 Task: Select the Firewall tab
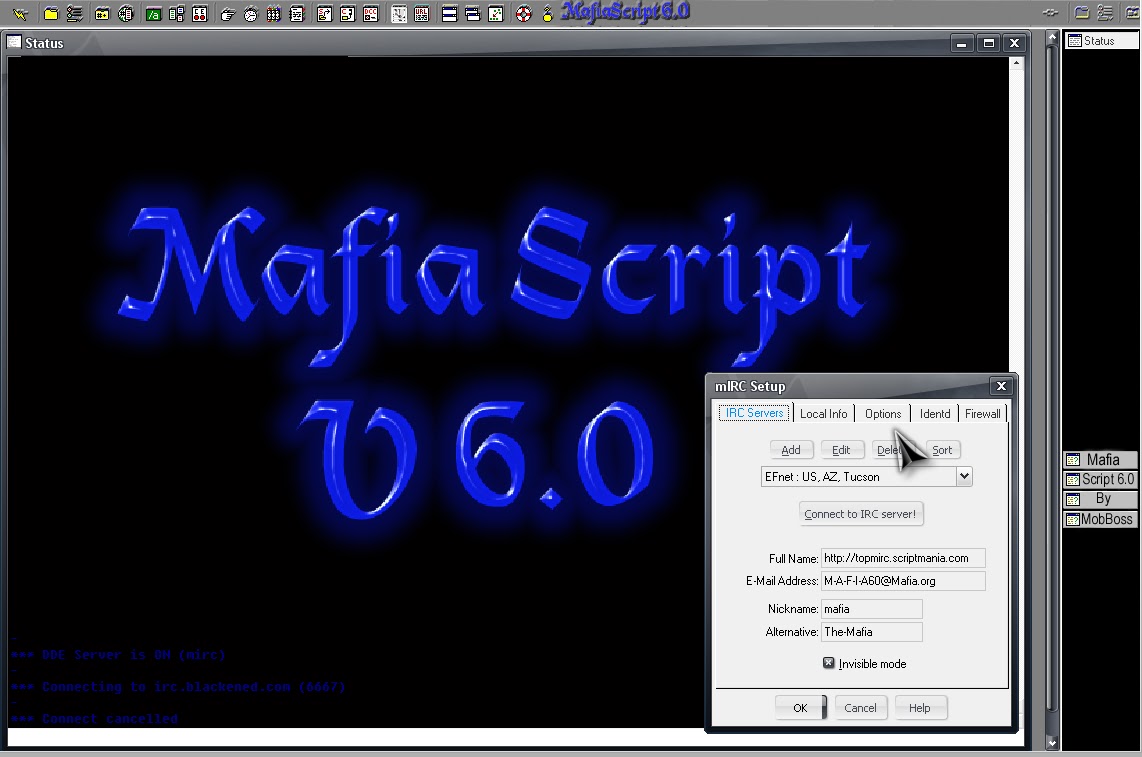(x=982, y=414)
